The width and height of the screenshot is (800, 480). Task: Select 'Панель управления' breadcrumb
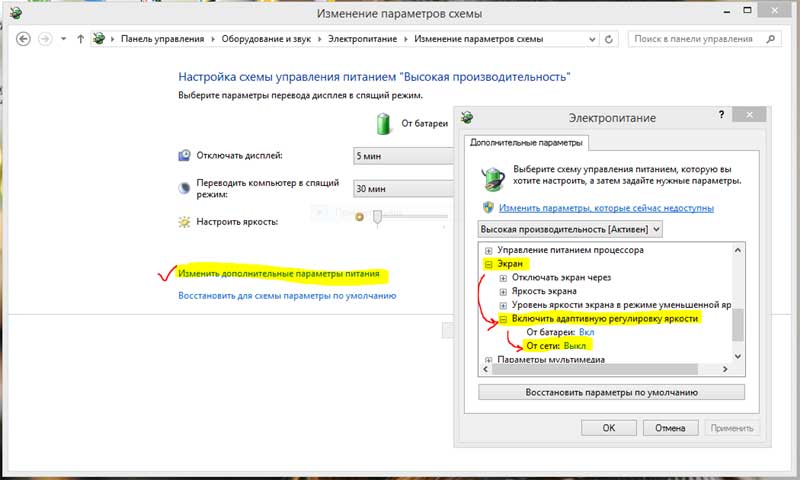162,39
